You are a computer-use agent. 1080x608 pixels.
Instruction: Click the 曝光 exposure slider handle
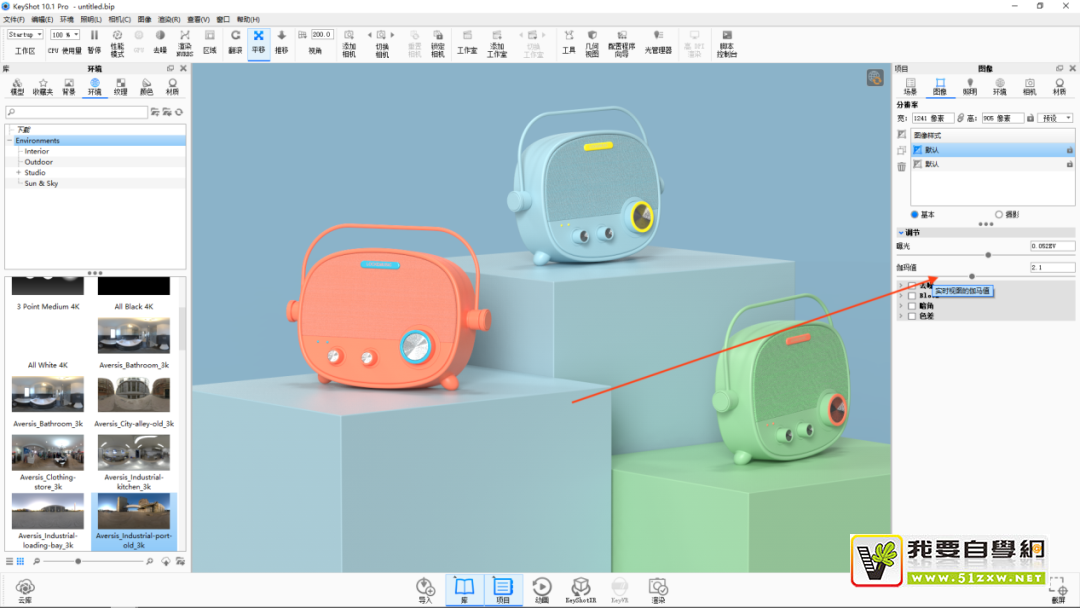pyautogui.click(x=988, y=255)
